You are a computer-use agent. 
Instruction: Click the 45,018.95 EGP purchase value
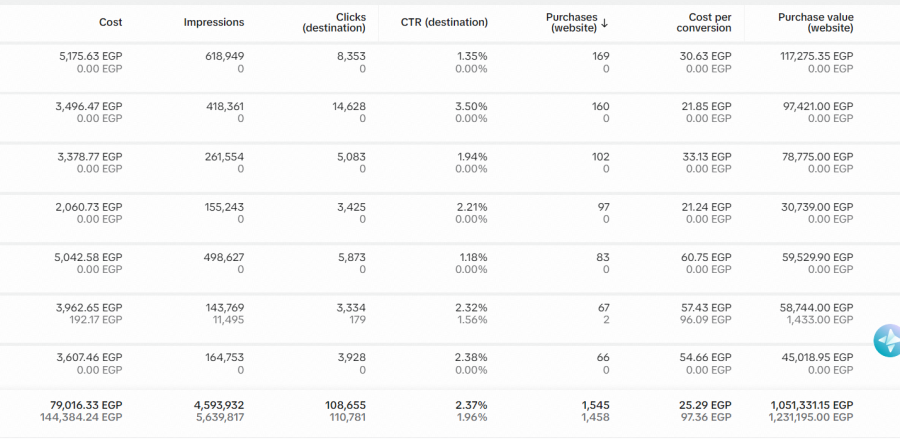pyautogui.click(x=817, y=357)
